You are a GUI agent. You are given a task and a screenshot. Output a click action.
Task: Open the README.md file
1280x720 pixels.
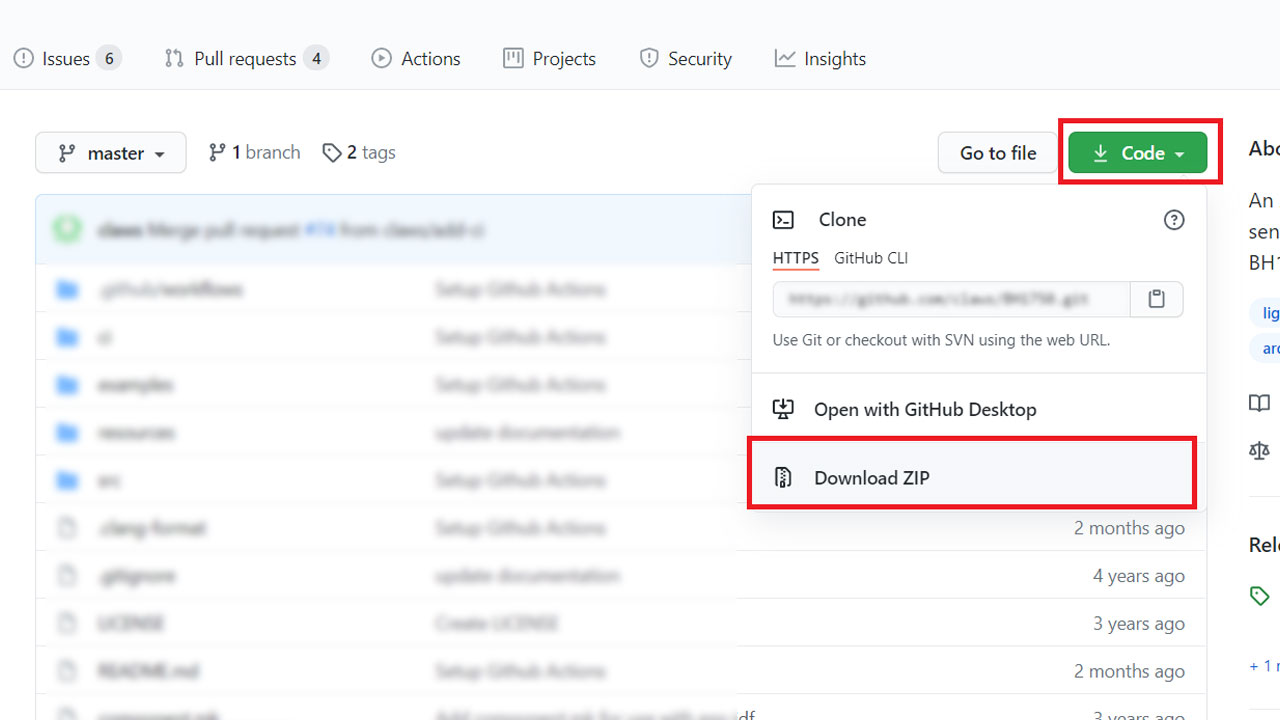pos(151,671)
